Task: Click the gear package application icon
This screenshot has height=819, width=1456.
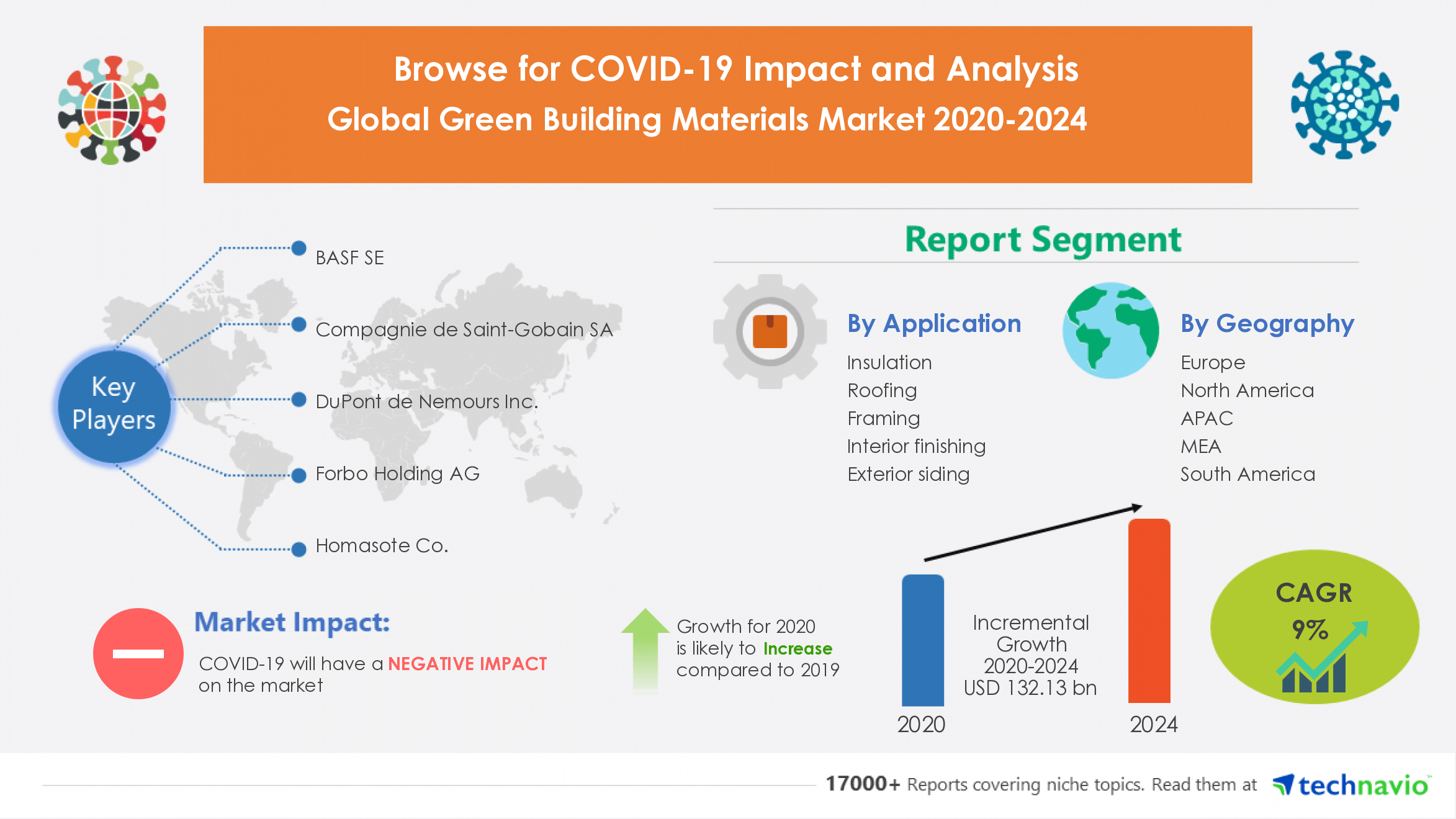Action: [770, 331]
